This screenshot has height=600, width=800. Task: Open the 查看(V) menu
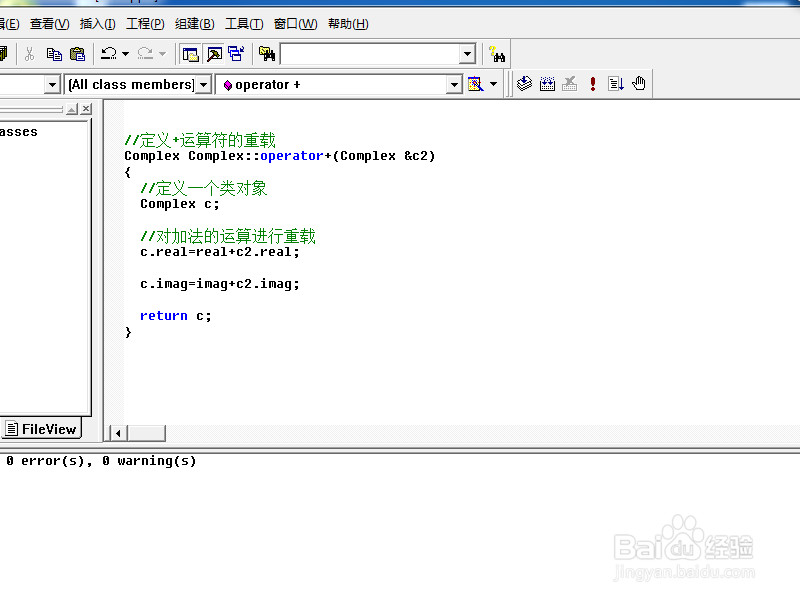[49, 24]
